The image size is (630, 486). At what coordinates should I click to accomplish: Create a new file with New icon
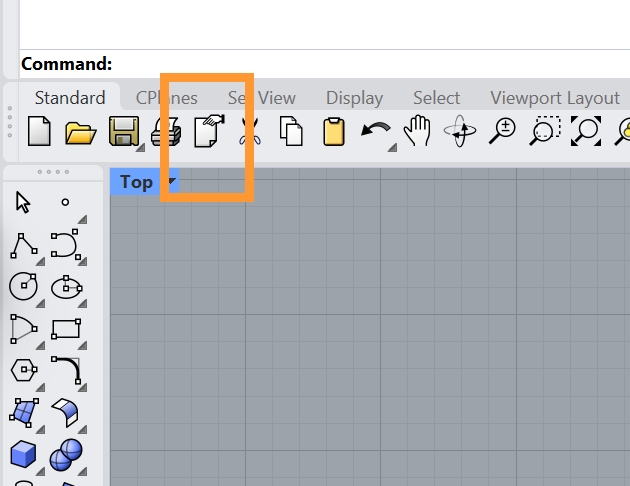[x=39, y=131]
